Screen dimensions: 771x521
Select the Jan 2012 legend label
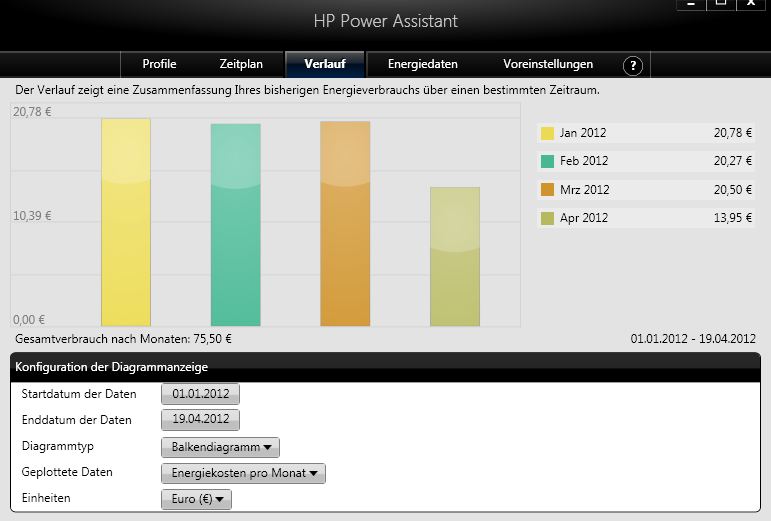tap(583, 133)
